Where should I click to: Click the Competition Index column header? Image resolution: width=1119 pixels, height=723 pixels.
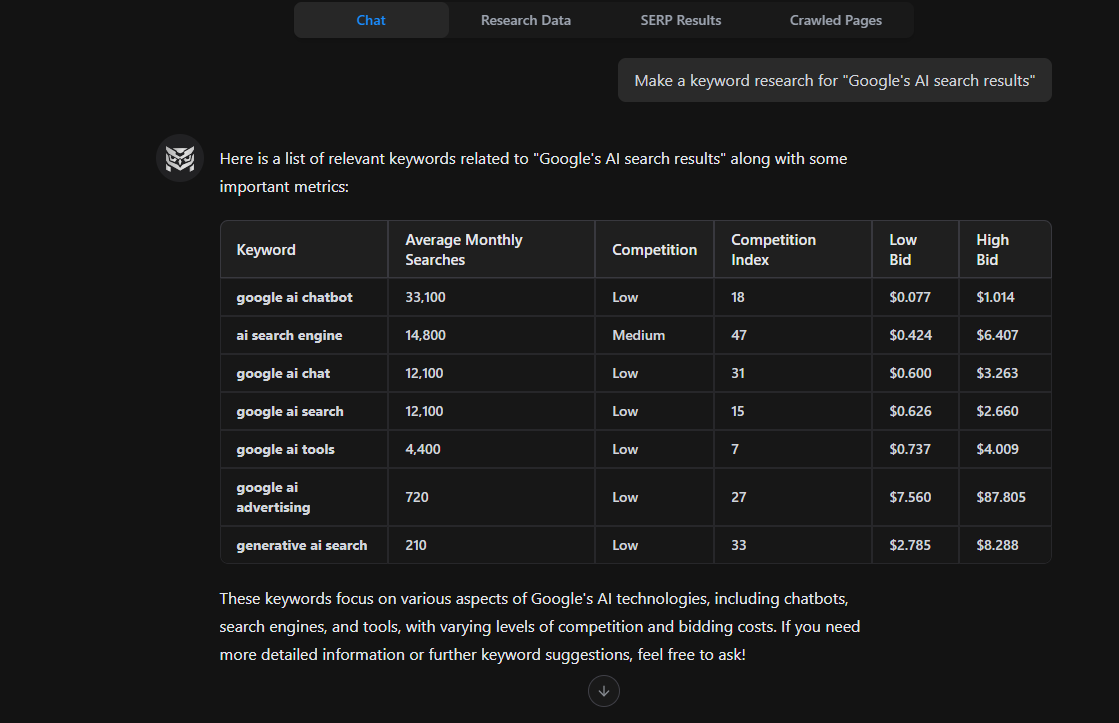coord(773,249)
